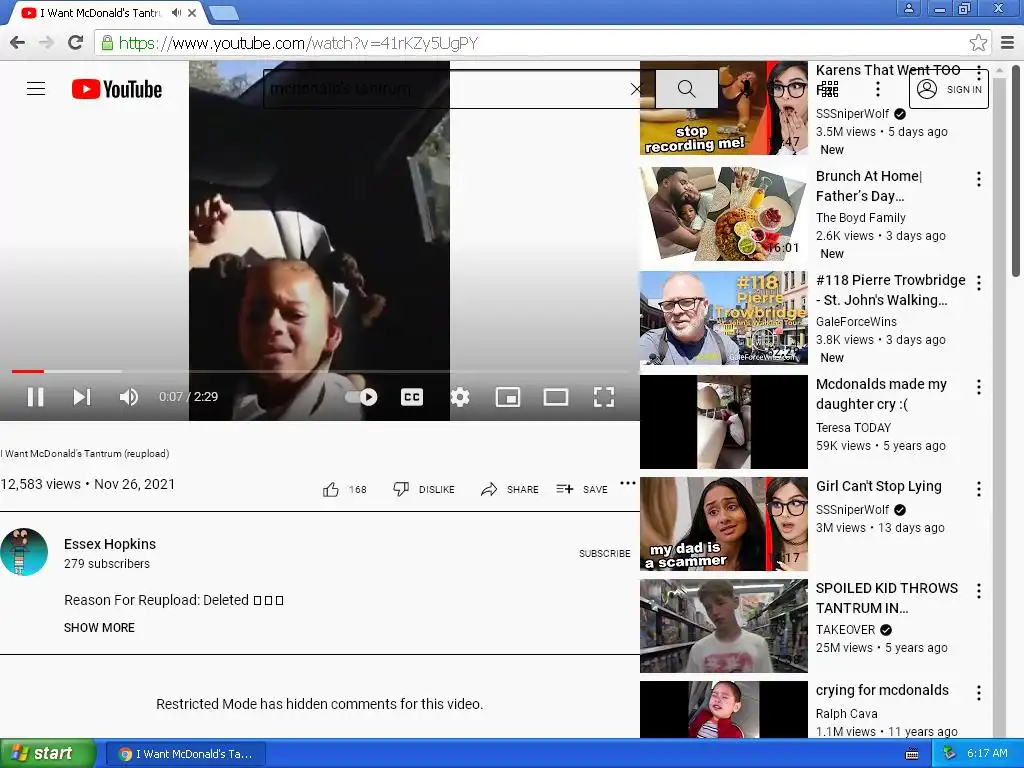1024x768 pixels.
Task: Click the DISLIKE button
Action: [424, 489]
